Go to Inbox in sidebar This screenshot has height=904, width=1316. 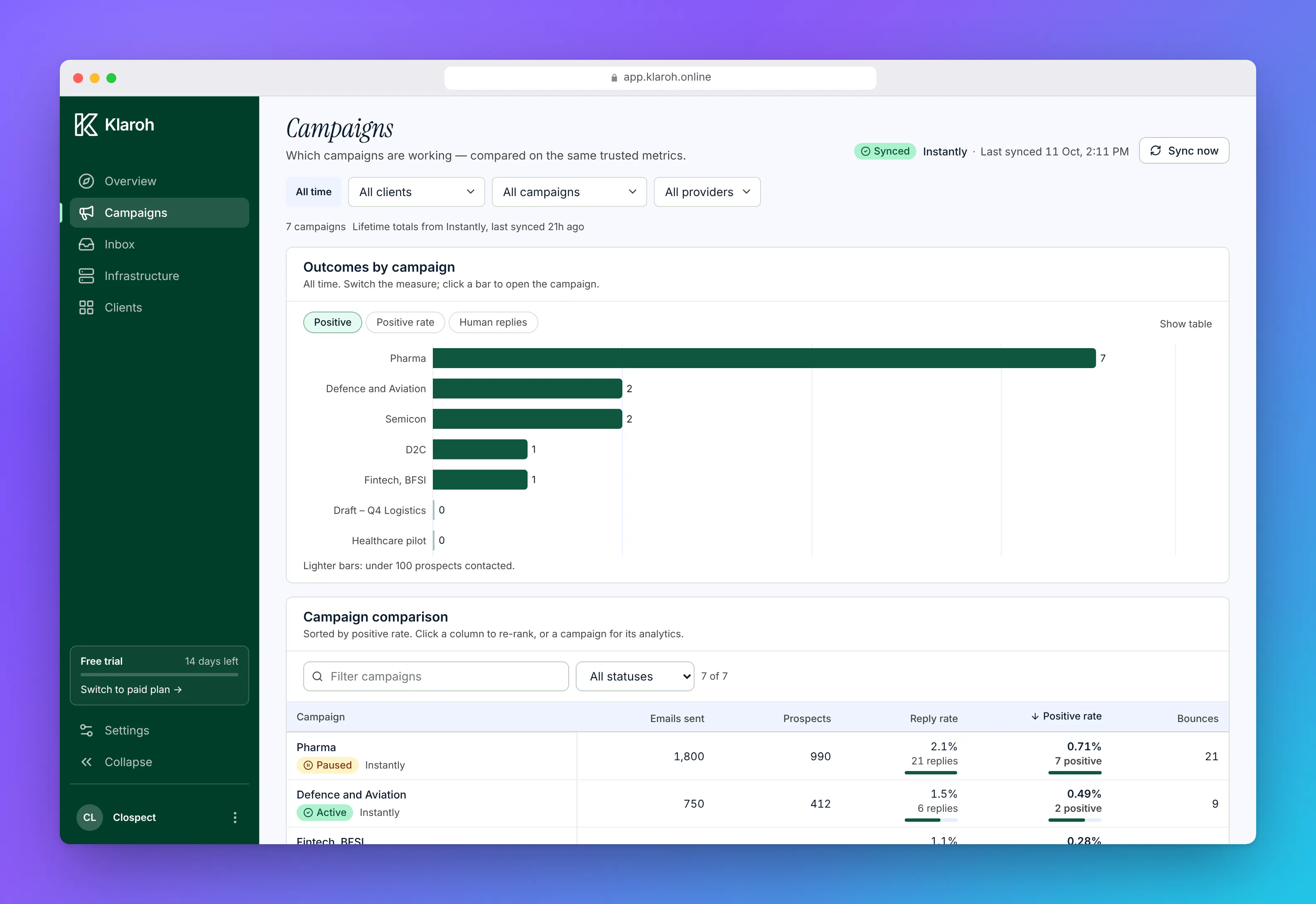[159, 245]
